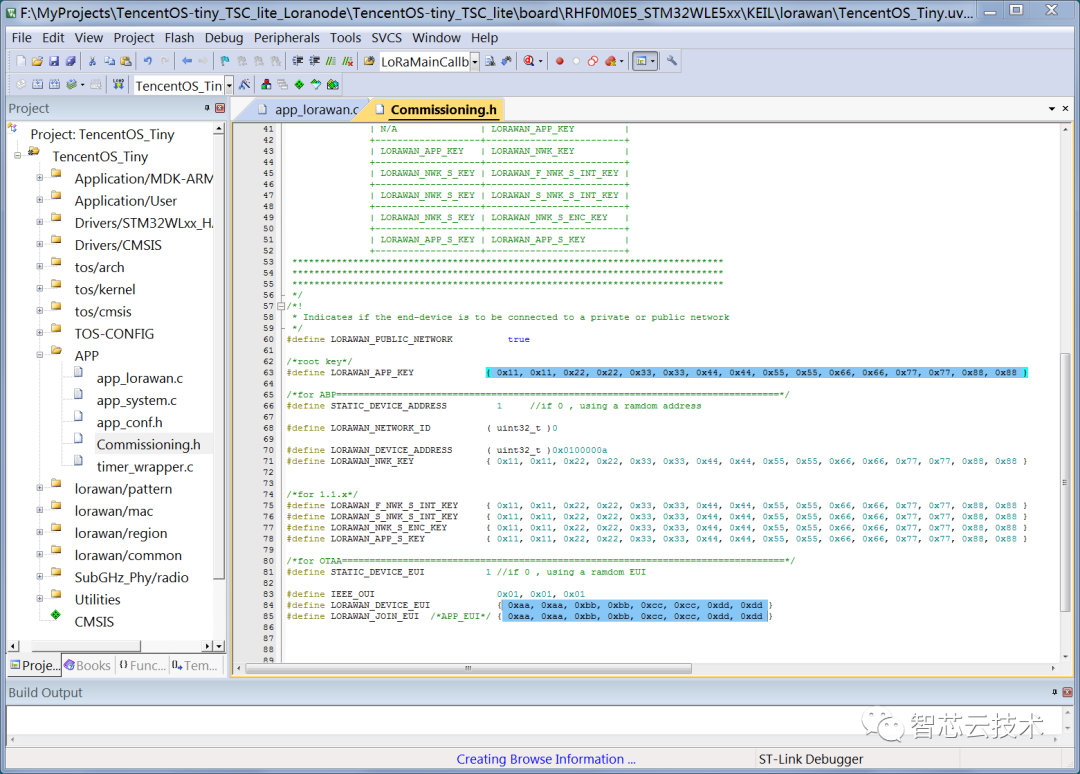Click the Open file folder icon
1080x774 pixels.
click(37, 61)
